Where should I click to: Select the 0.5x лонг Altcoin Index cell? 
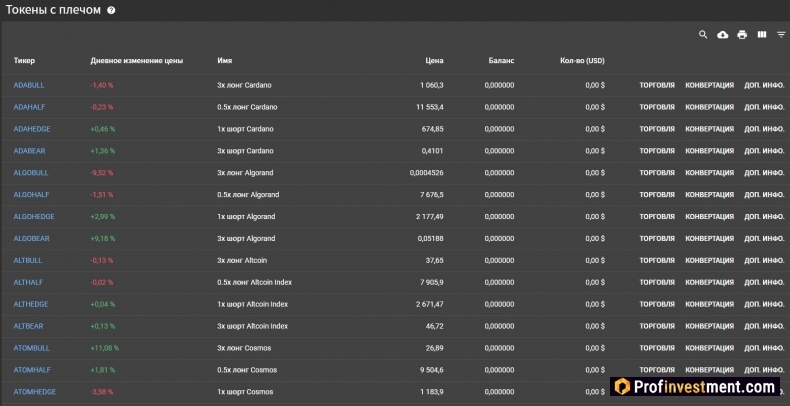(254, 282)
